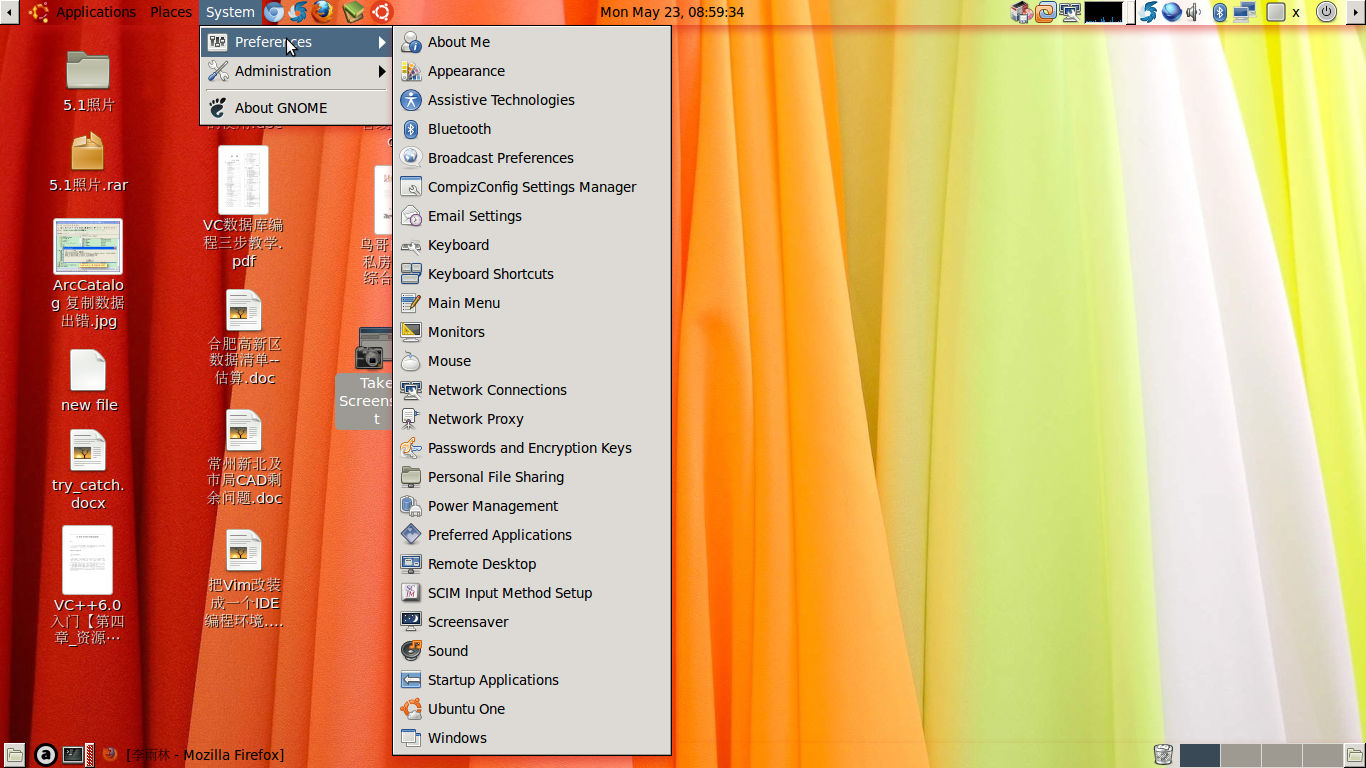
Task: Open Preferred Applications
Action: click(531, 535)
